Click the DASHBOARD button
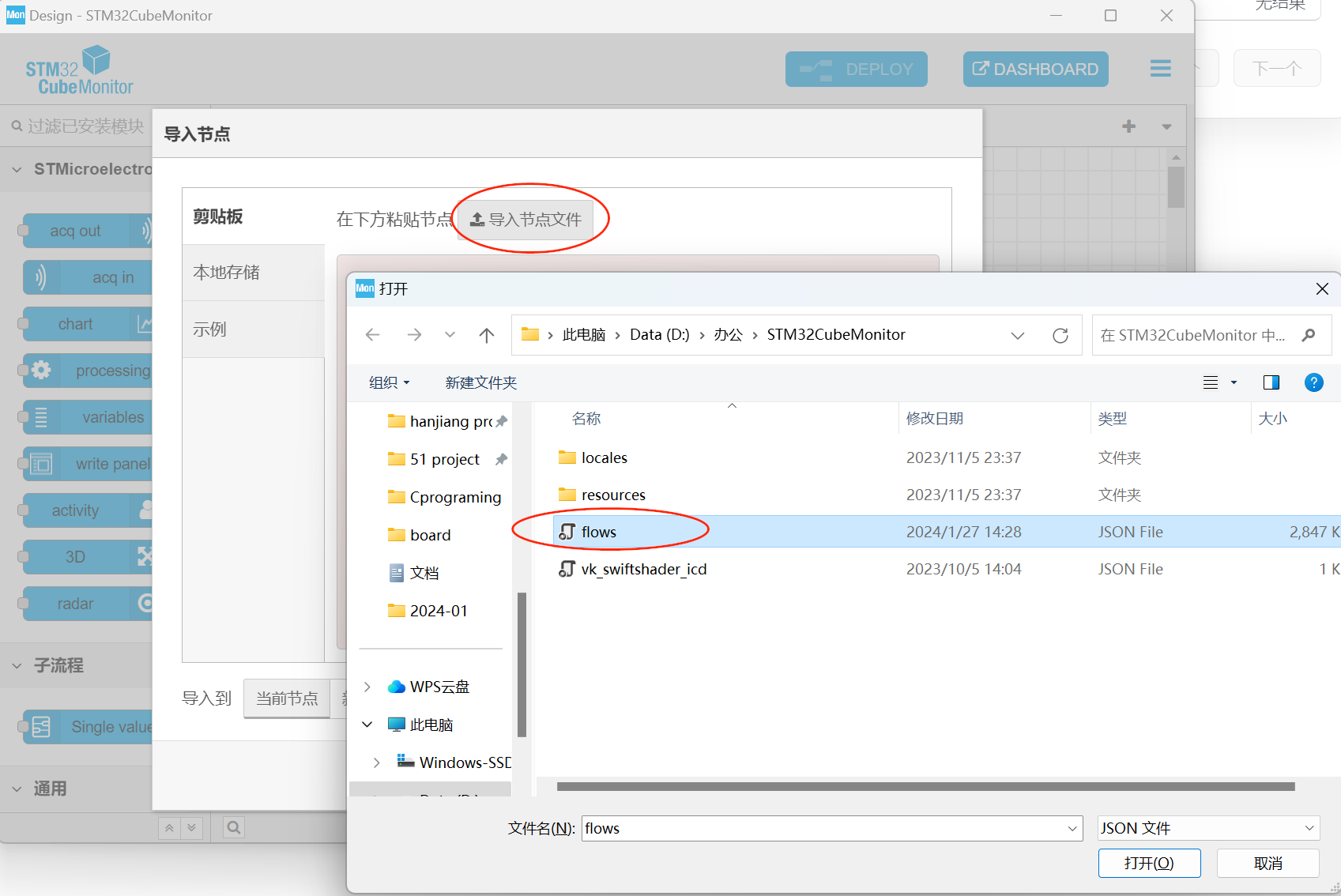The width and height of the screenshot is (1341, 896). 1035,69
